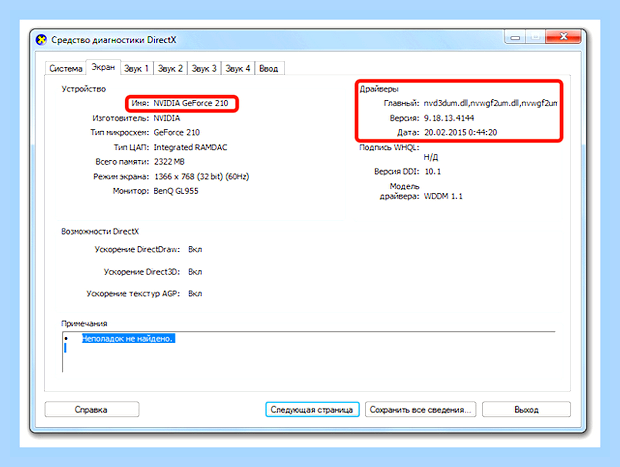Click the Выход button
620x467 pixels.
(526, 410)
